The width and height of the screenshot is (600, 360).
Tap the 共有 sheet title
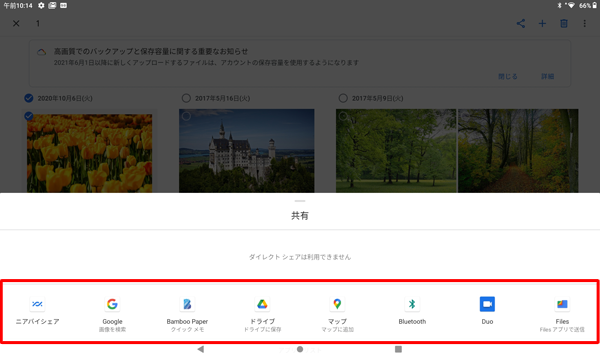point(300,216)
